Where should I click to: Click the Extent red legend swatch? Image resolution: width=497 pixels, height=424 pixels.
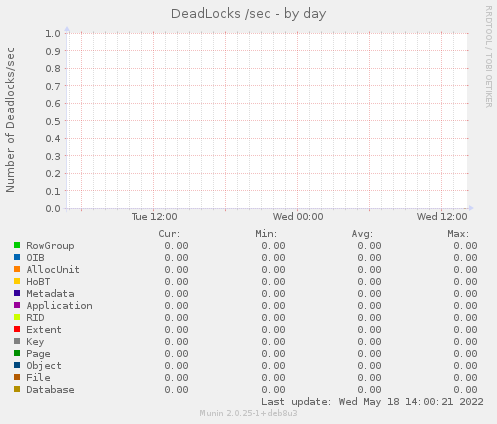pos(17,329)
